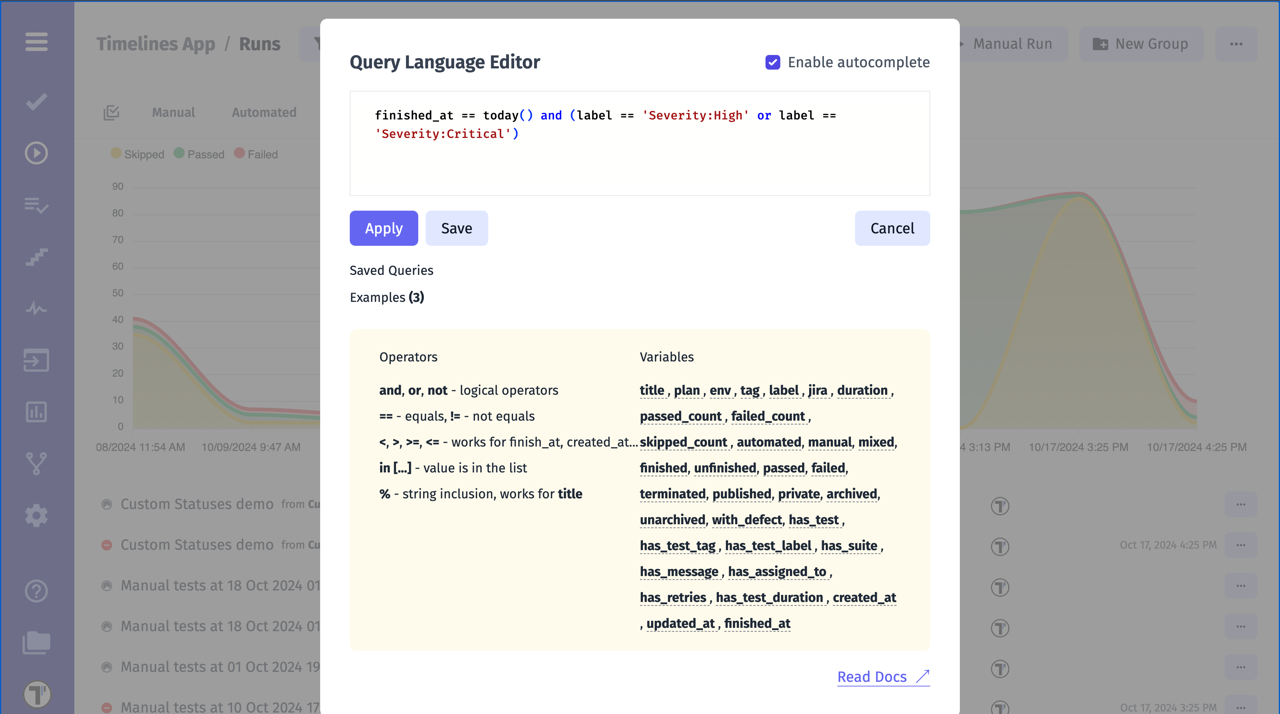Open the three-dot menu beside New Group

coord(1236,44)
